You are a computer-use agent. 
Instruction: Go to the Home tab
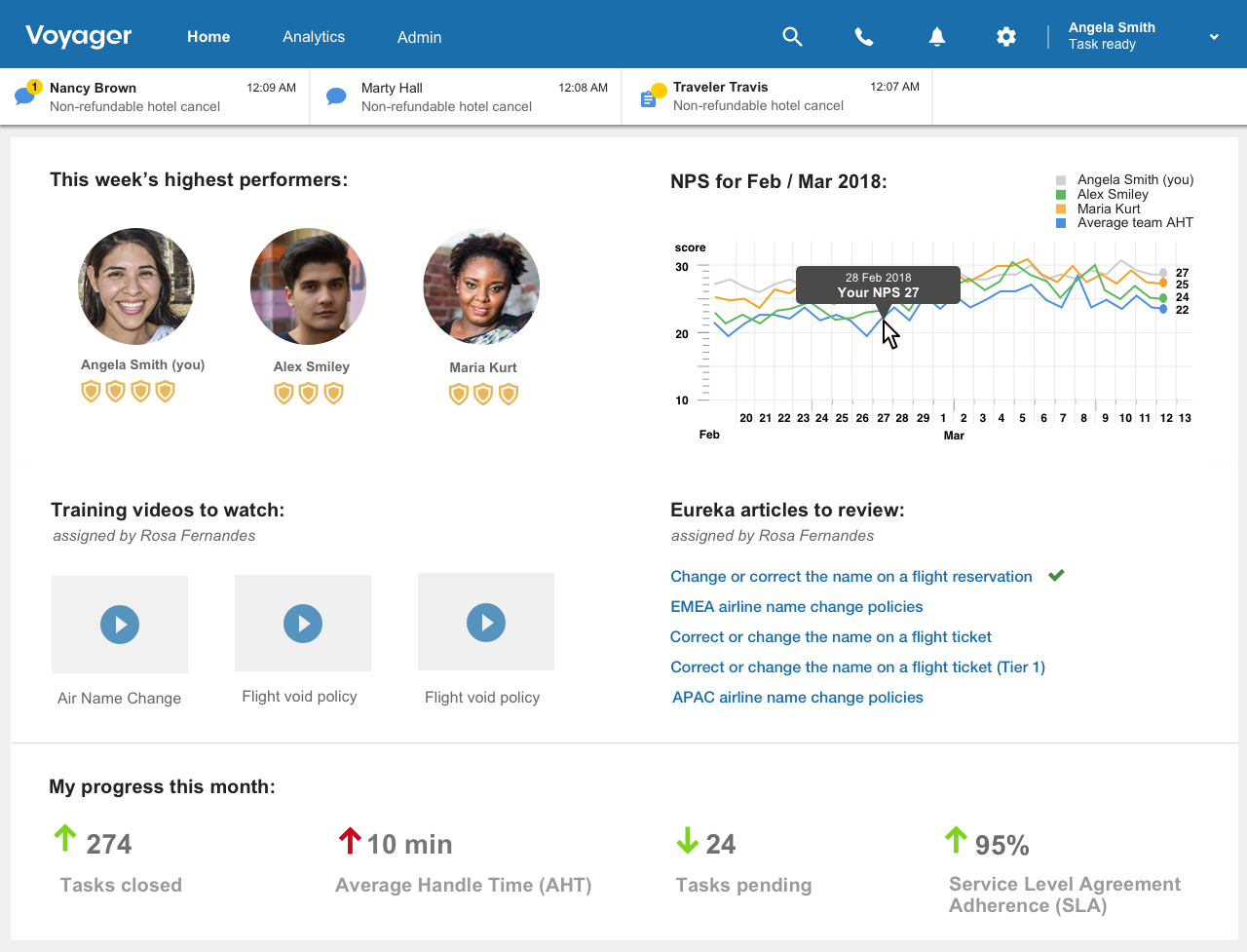point(208,37)
